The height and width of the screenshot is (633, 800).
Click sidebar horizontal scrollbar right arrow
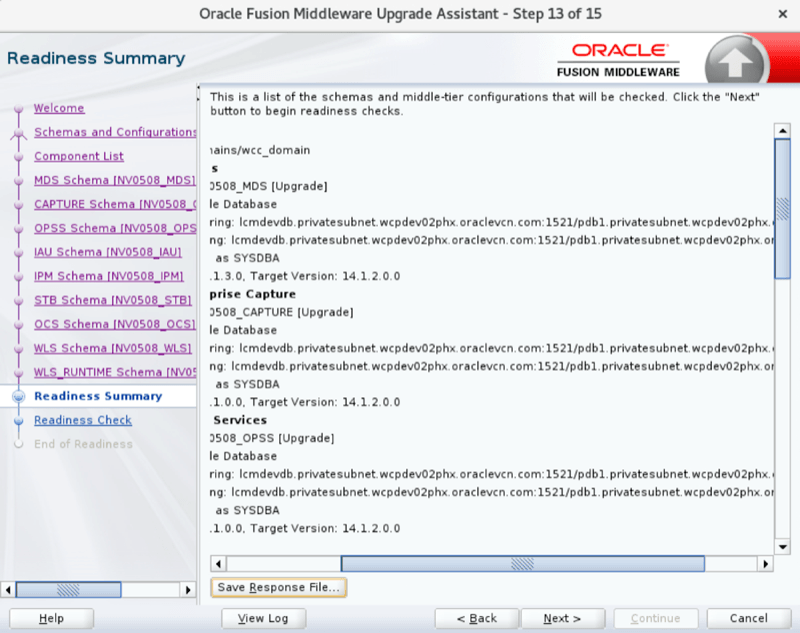[188, 590]
